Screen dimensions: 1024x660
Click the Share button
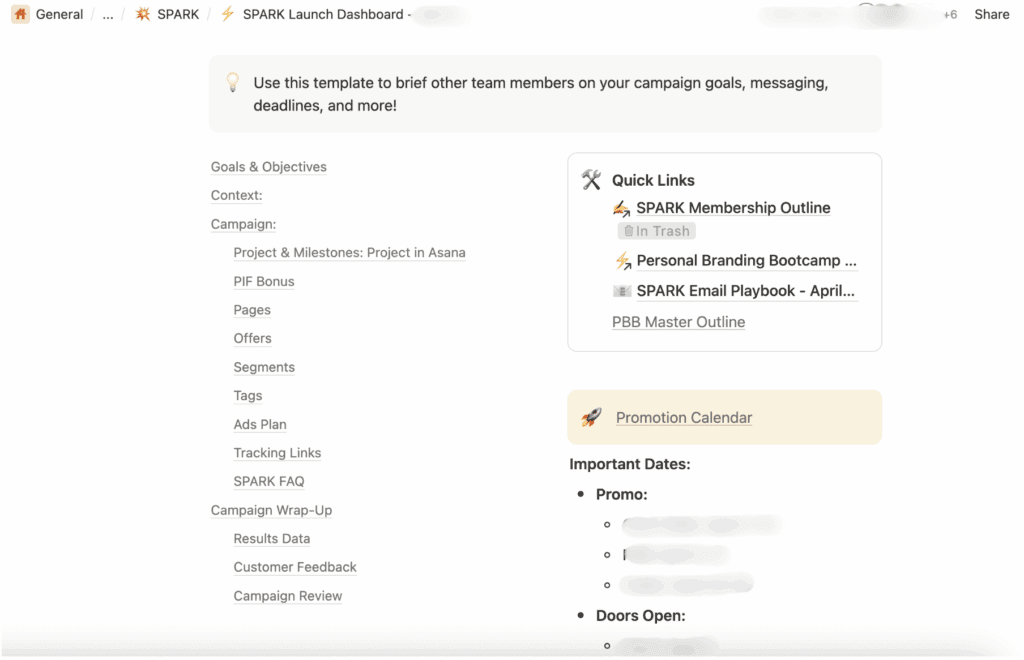click(x=991, y=14)
